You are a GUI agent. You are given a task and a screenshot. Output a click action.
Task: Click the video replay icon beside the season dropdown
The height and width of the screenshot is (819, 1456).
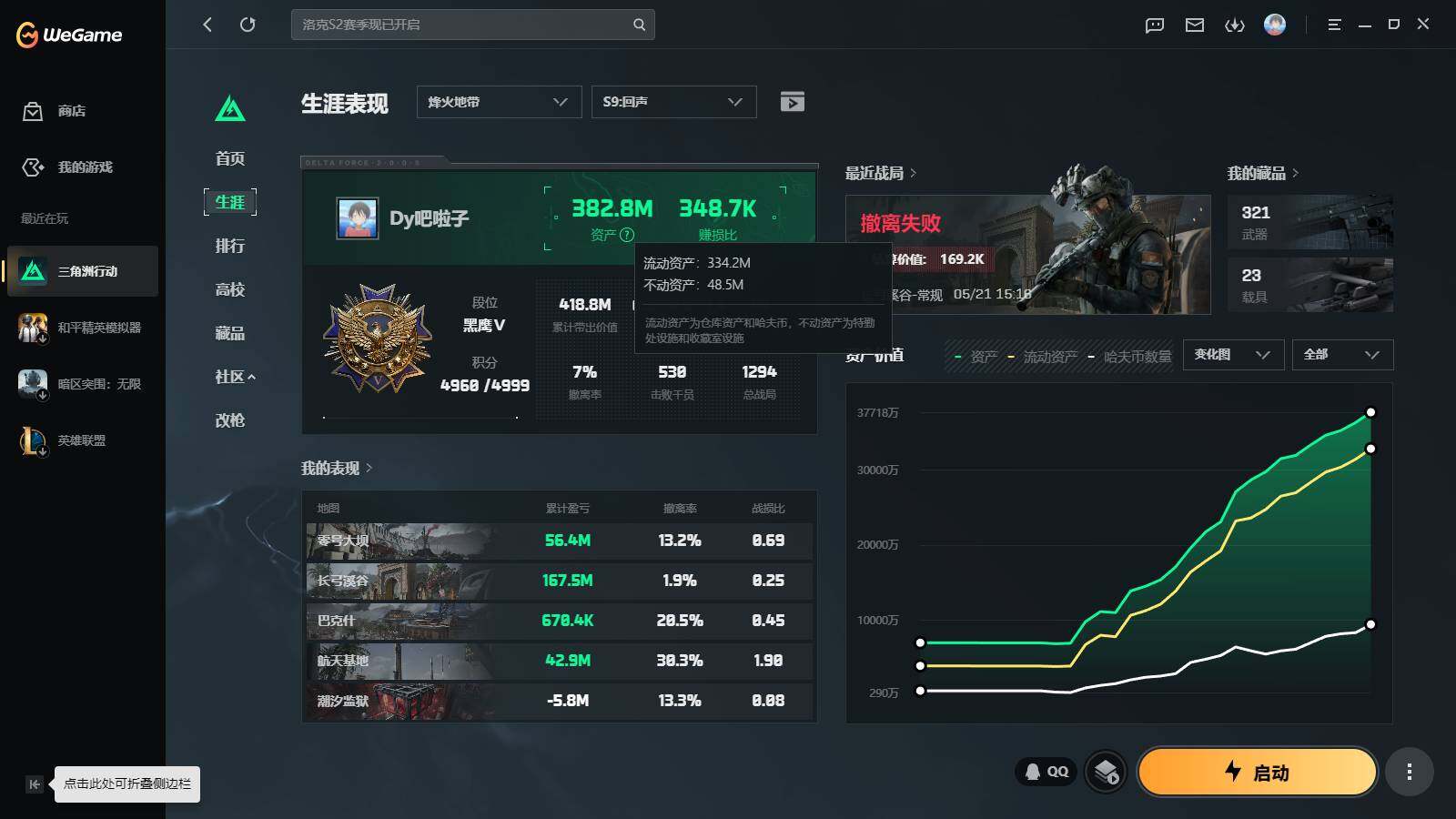[x=793, y=102]
